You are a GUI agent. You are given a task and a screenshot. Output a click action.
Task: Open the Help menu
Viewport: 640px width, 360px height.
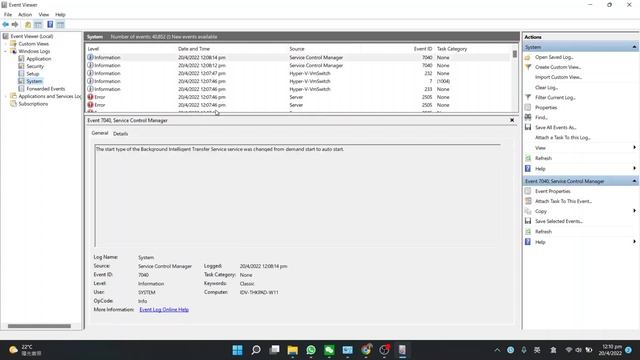(60, 14)
